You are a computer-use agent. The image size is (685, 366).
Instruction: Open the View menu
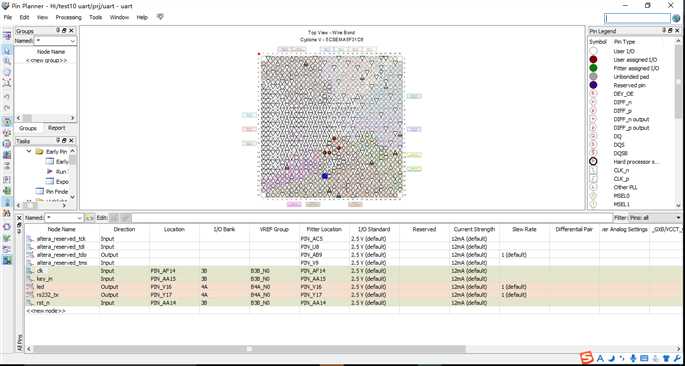42,17
